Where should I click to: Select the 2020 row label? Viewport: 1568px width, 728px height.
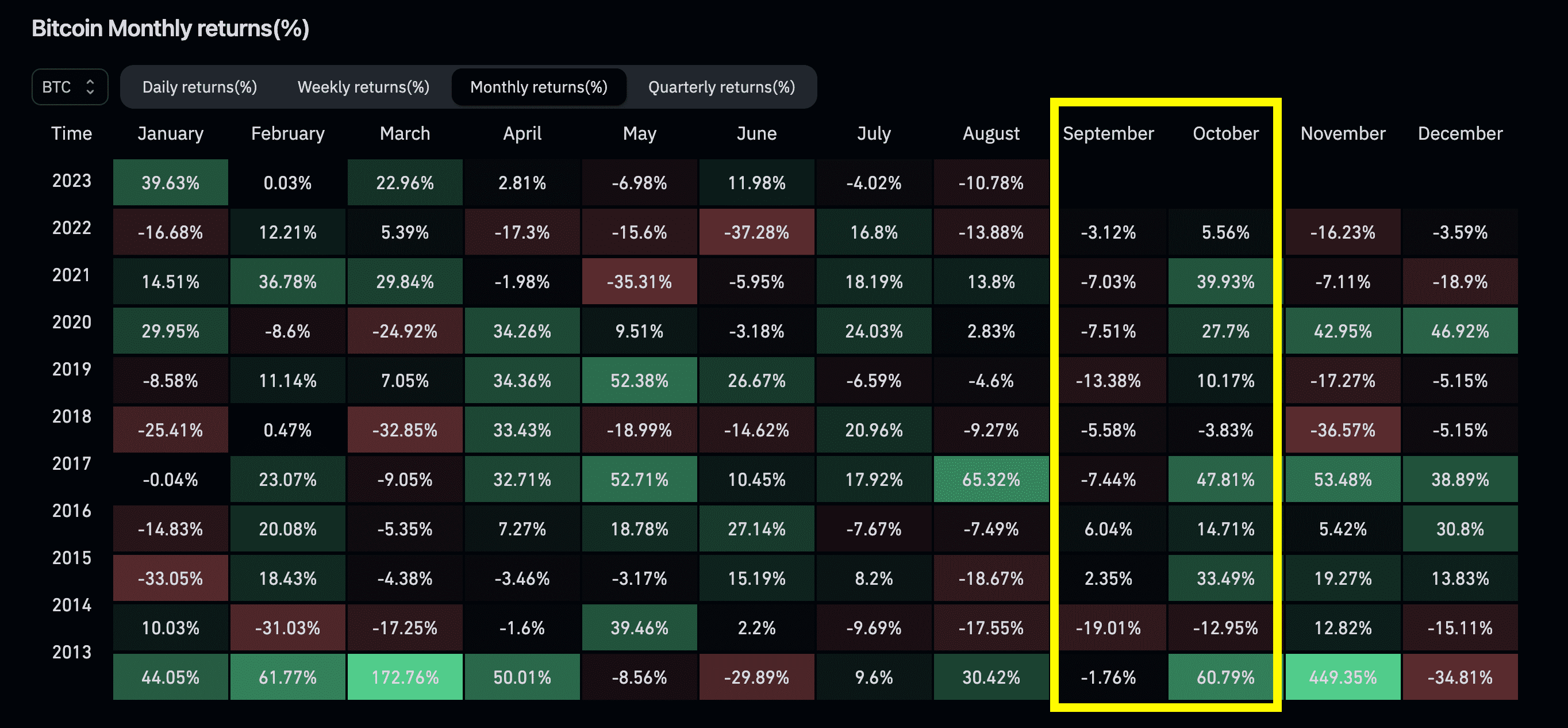click(x=72, y=322)
